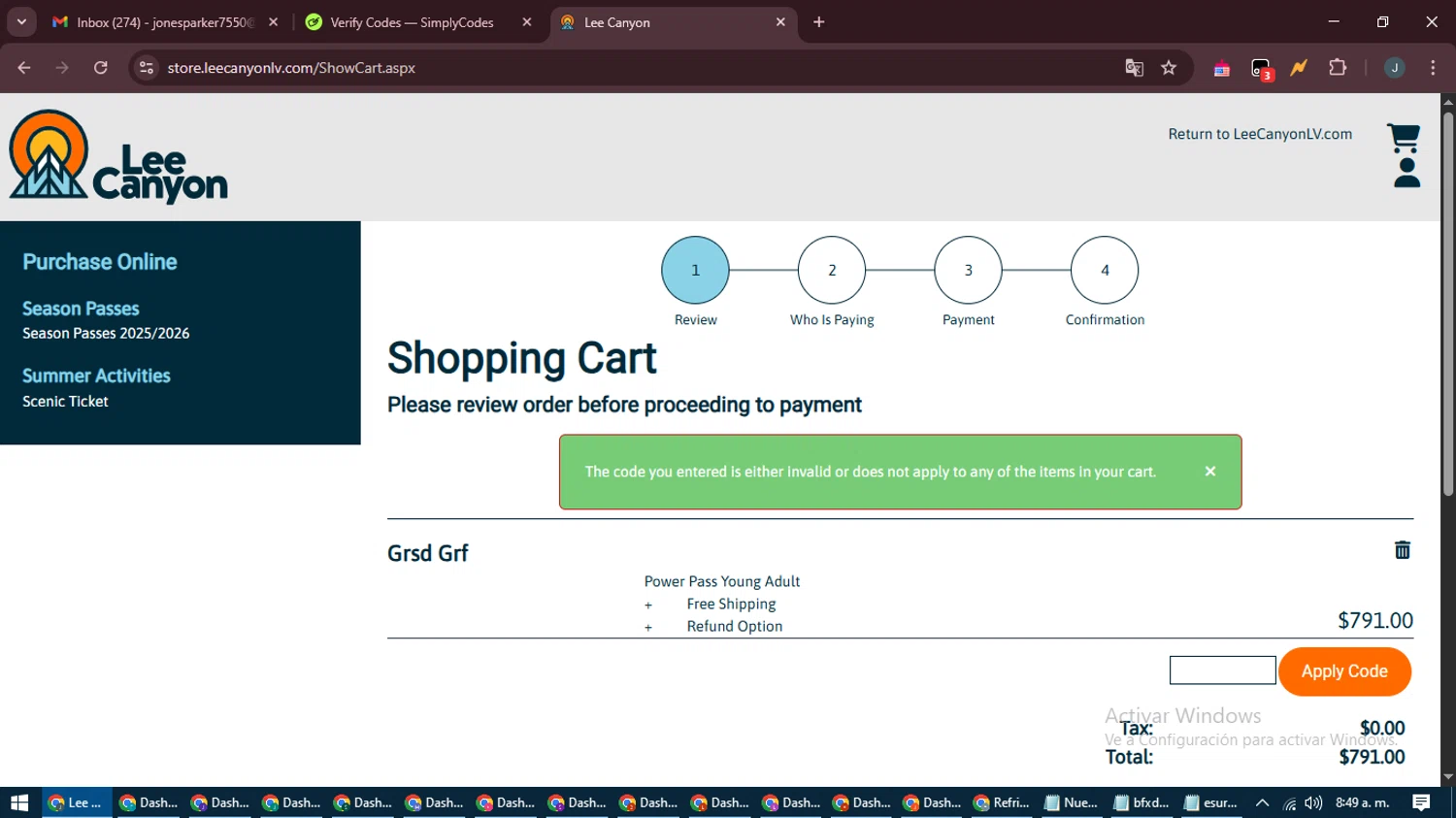Screen dimensions: 1456x818
Task: Click the address bar URL
Action: pyautogui.click(x=291, y=68)
